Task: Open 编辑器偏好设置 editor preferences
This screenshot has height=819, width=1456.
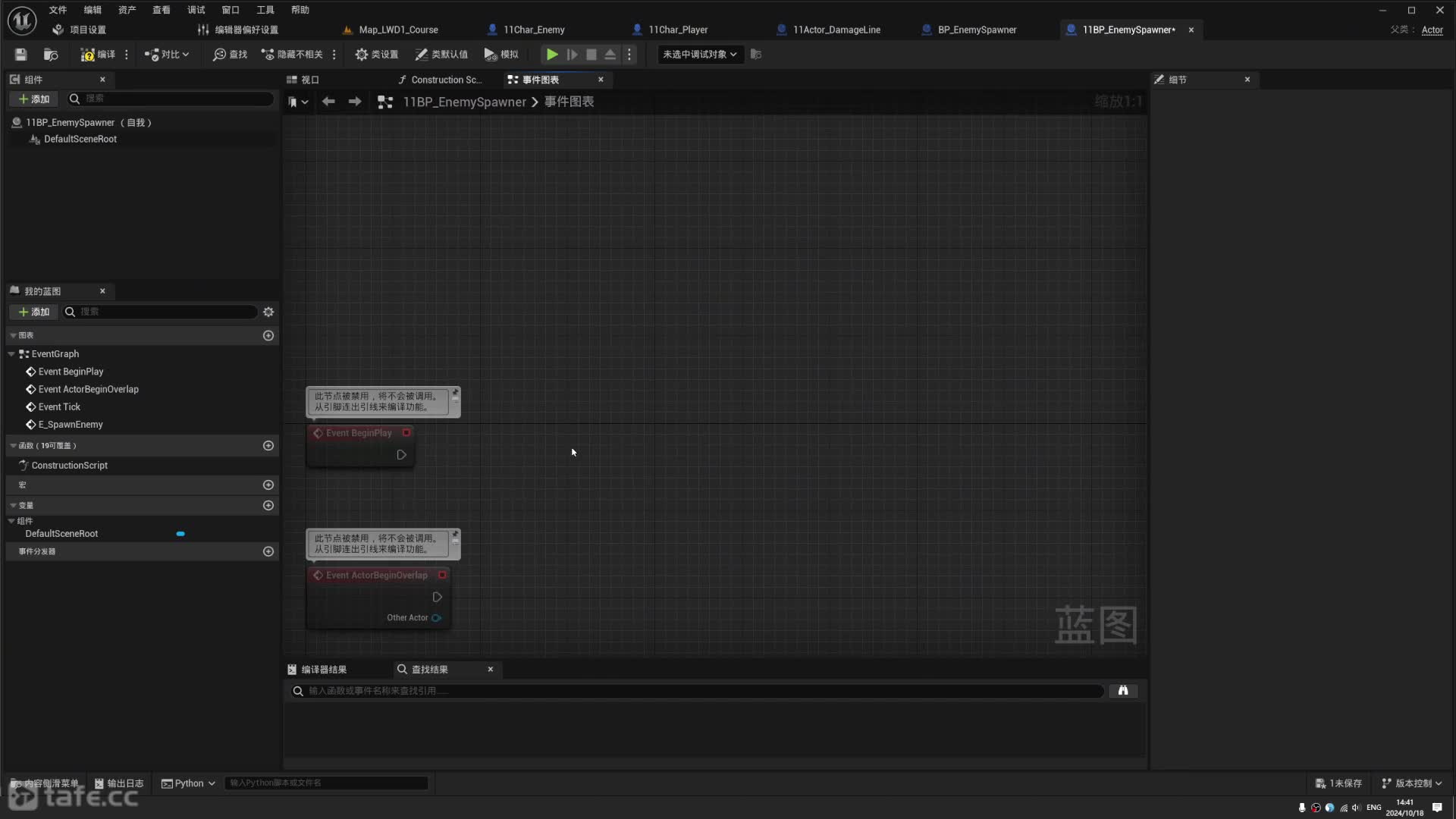Action: point(238,30)
